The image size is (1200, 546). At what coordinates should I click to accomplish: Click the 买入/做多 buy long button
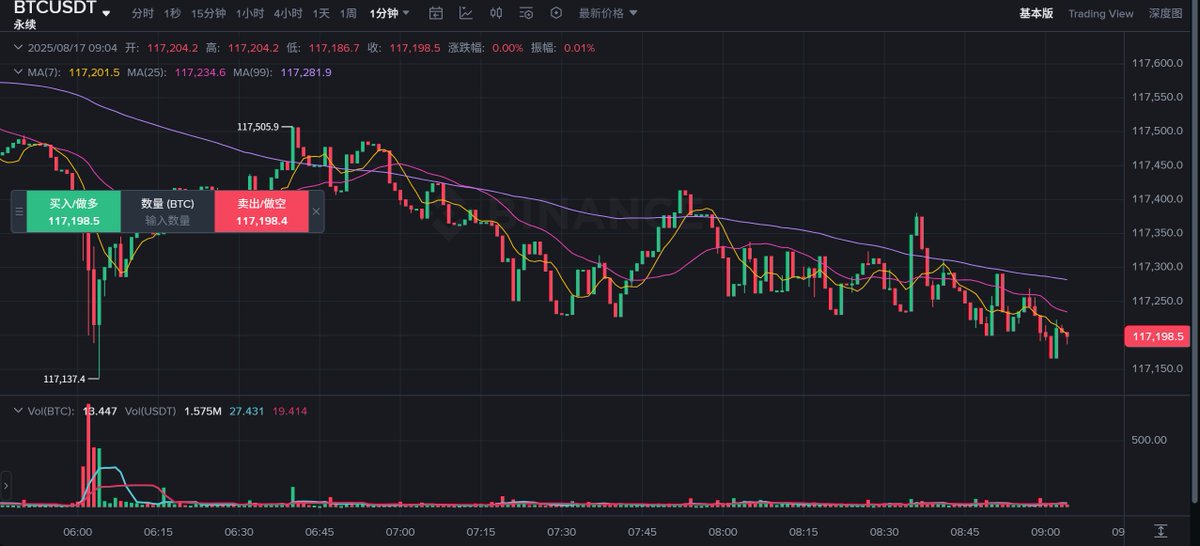click(74, 212)
